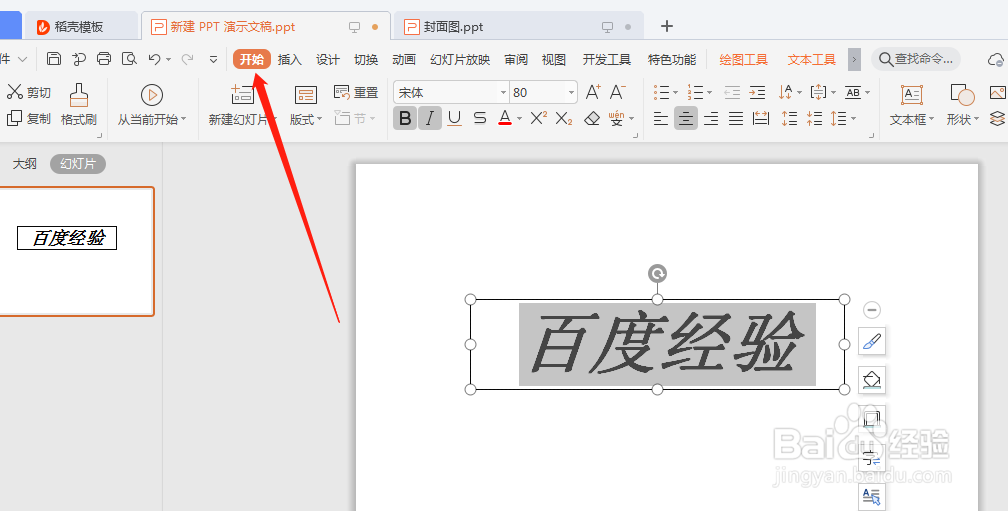Toggle Bold formatting
1008x511 pixels.
pos(405,118)
